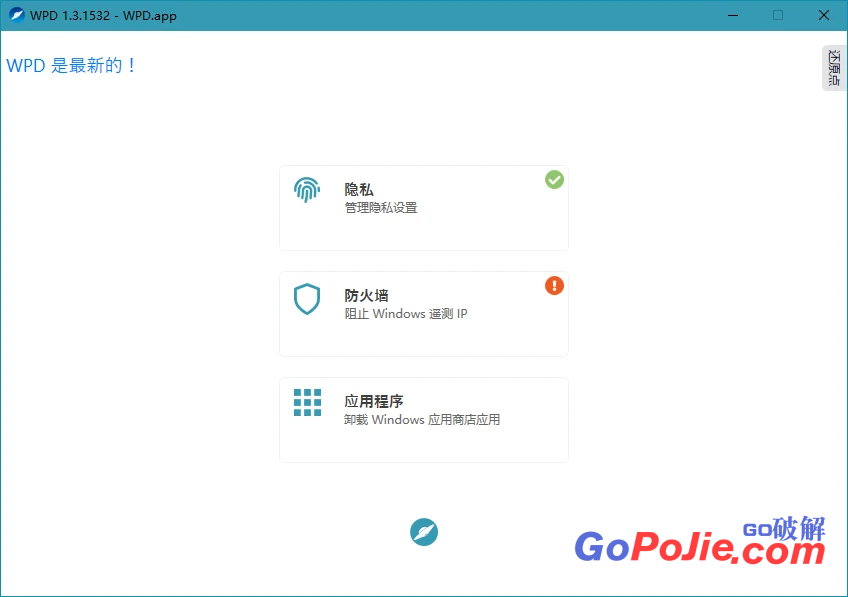The image size is (848, 597).
Task: Open the 隐私 card title
Action: click(359, 190)
